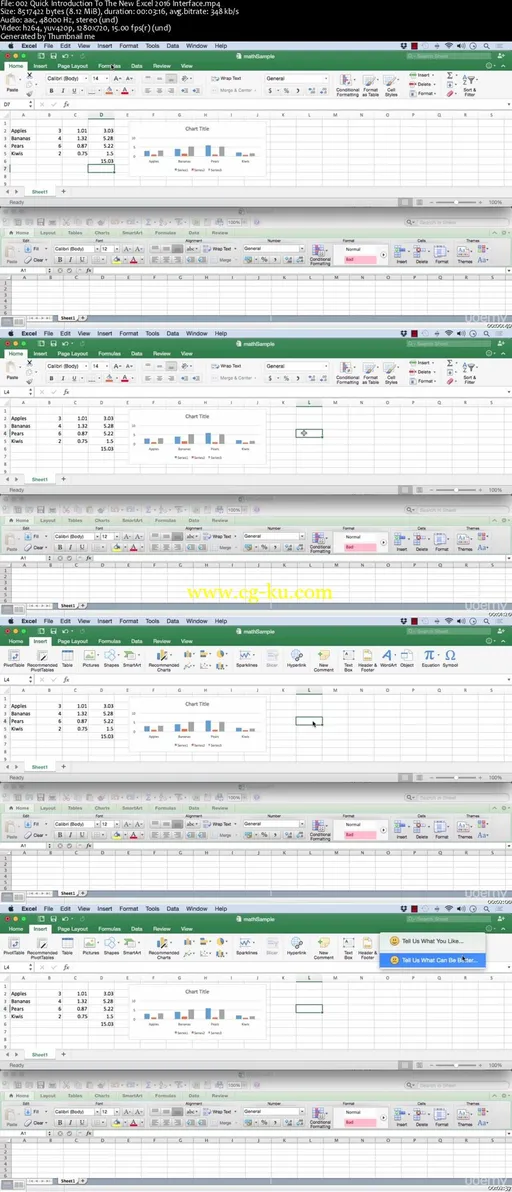Image resolution: width=512 pixels, height=1192 pixels.
Task: Switch to Page Layout tab in D7 frame
Action: (73, 66)
